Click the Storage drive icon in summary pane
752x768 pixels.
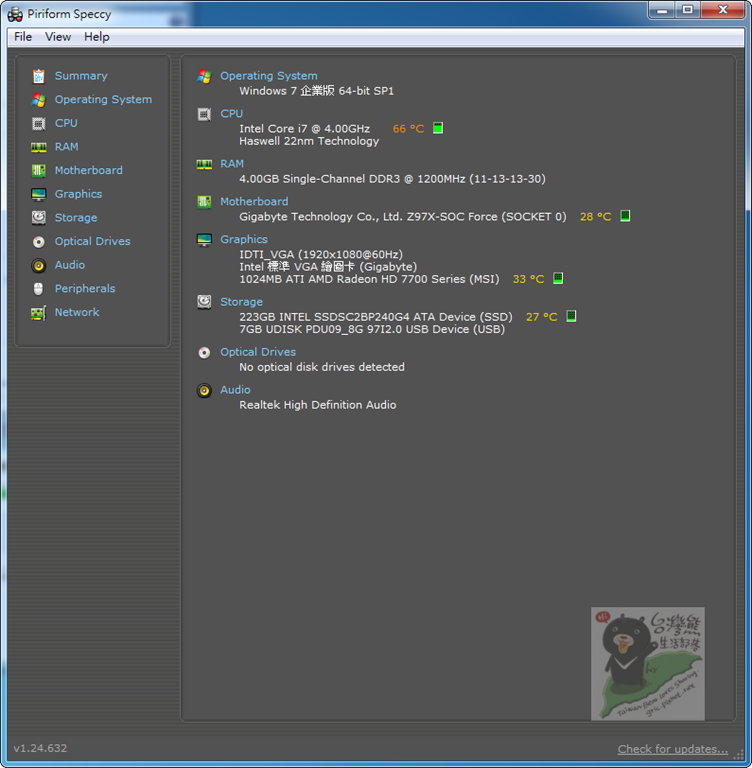point(204,302)
